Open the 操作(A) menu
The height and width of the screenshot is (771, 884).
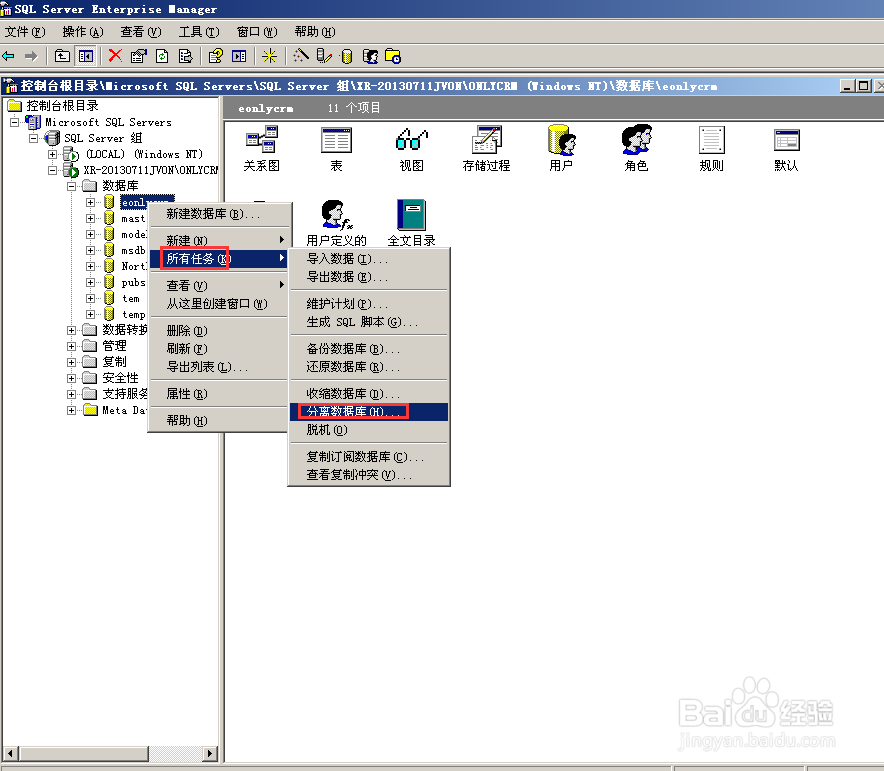click(83, 32)
